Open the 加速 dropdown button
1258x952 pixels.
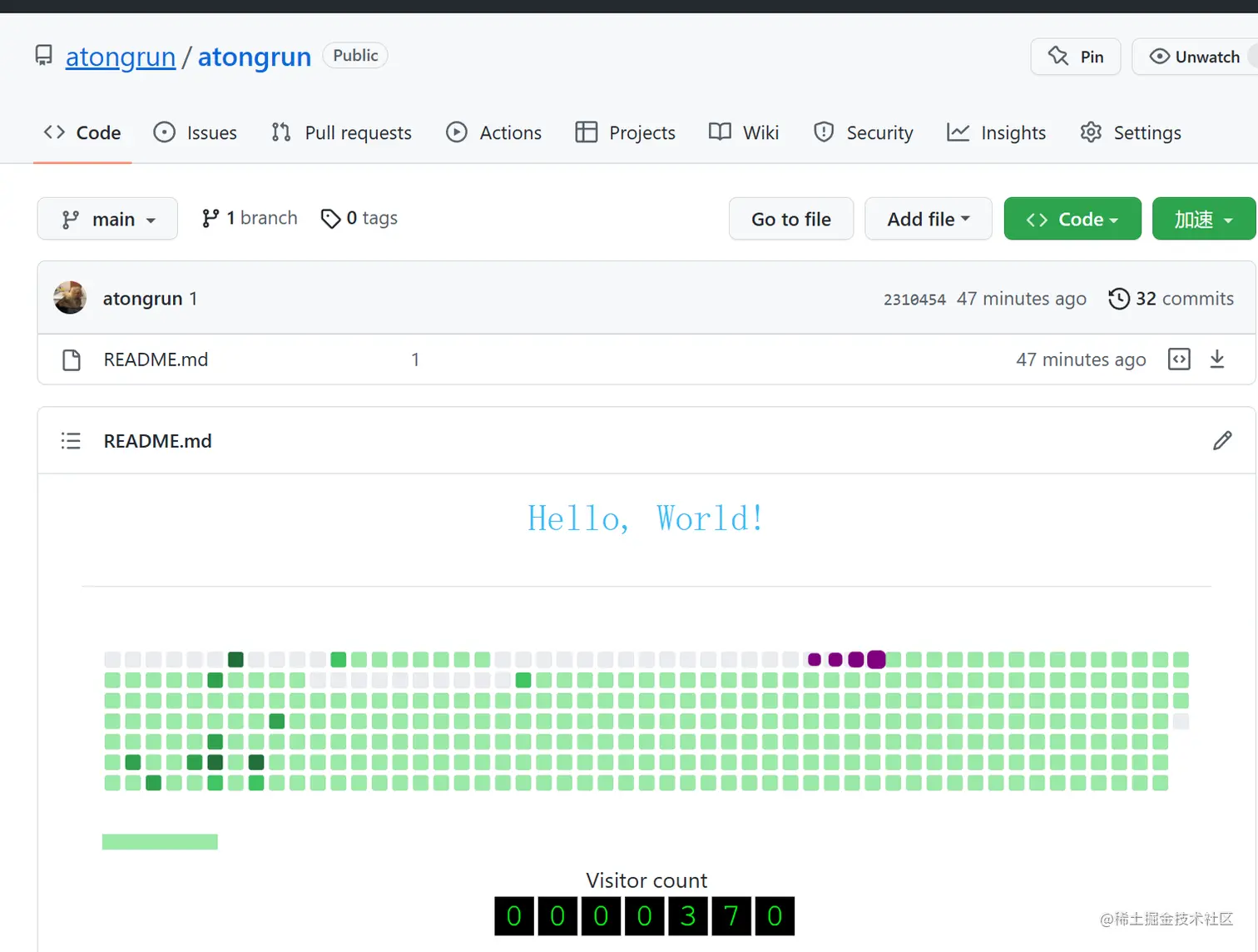[x=1203, y=219]
